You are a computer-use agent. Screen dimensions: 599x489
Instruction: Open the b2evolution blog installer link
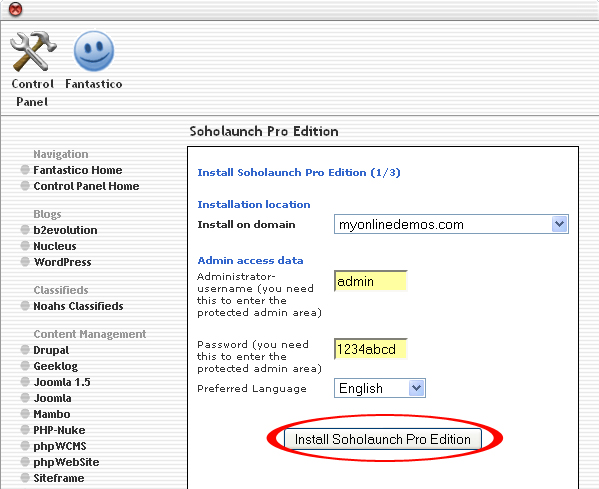pyautogui.click(x=65, y=230)
